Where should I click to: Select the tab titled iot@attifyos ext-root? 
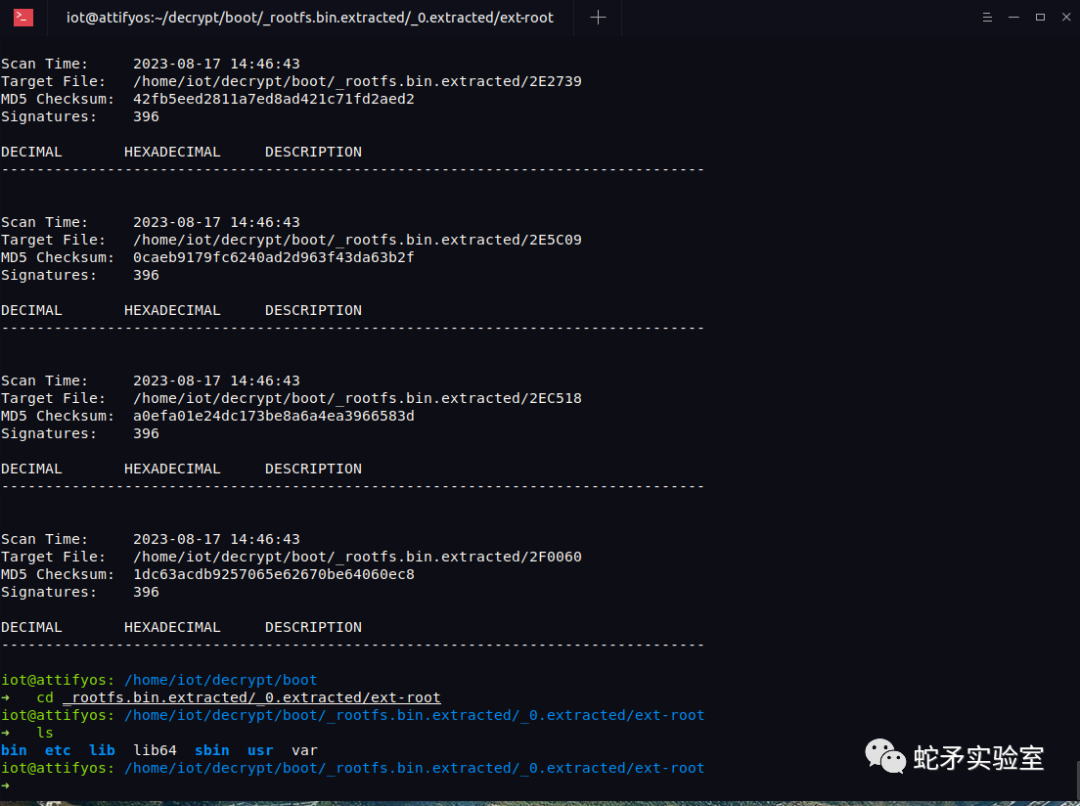(310, 17)
